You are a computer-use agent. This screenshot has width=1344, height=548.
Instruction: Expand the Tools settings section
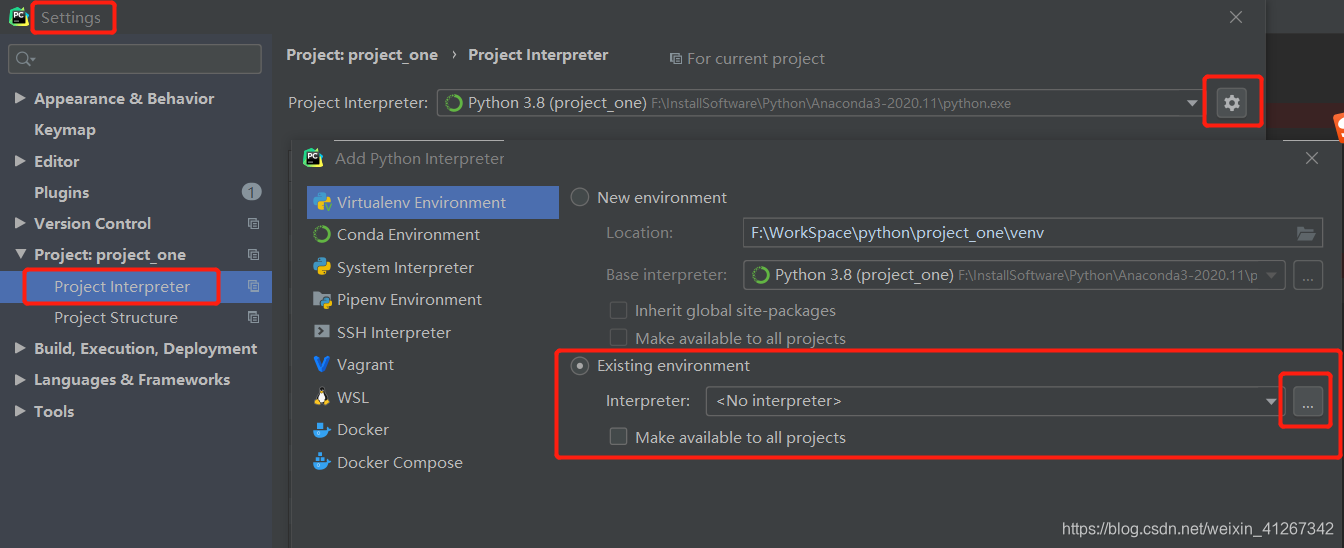click(20, 411)
